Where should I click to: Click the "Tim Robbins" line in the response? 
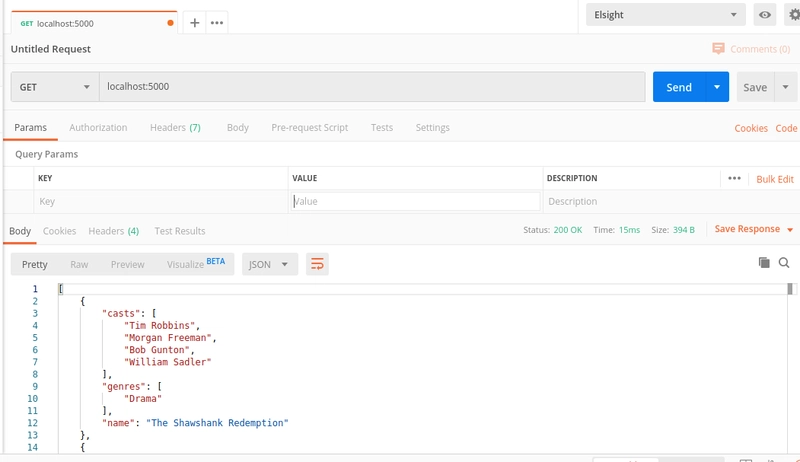(x=162, y=325)
